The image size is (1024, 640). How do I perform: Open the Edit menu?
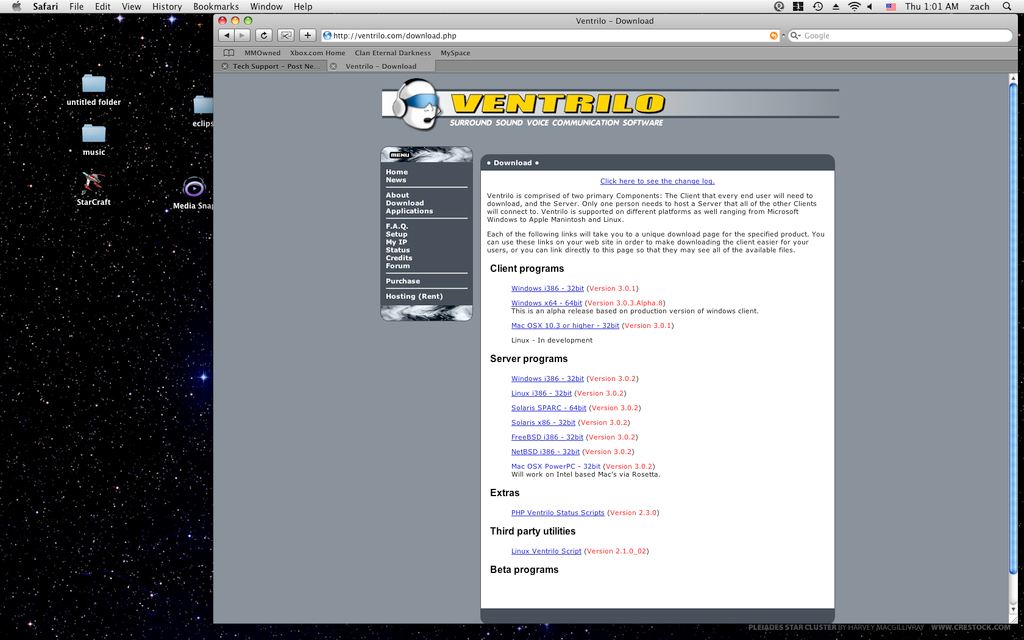click(103, 7)
